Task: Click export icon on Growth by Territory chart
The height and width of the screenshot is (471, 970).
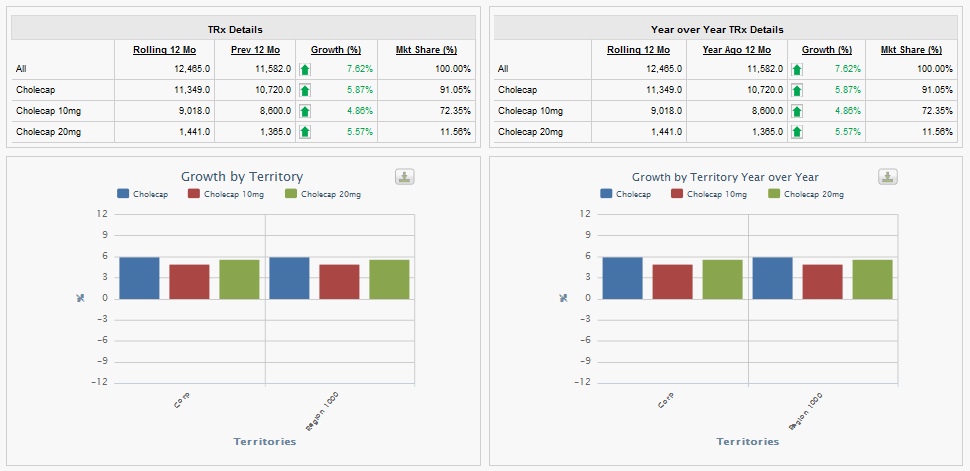Action: [x=404, y=177]
